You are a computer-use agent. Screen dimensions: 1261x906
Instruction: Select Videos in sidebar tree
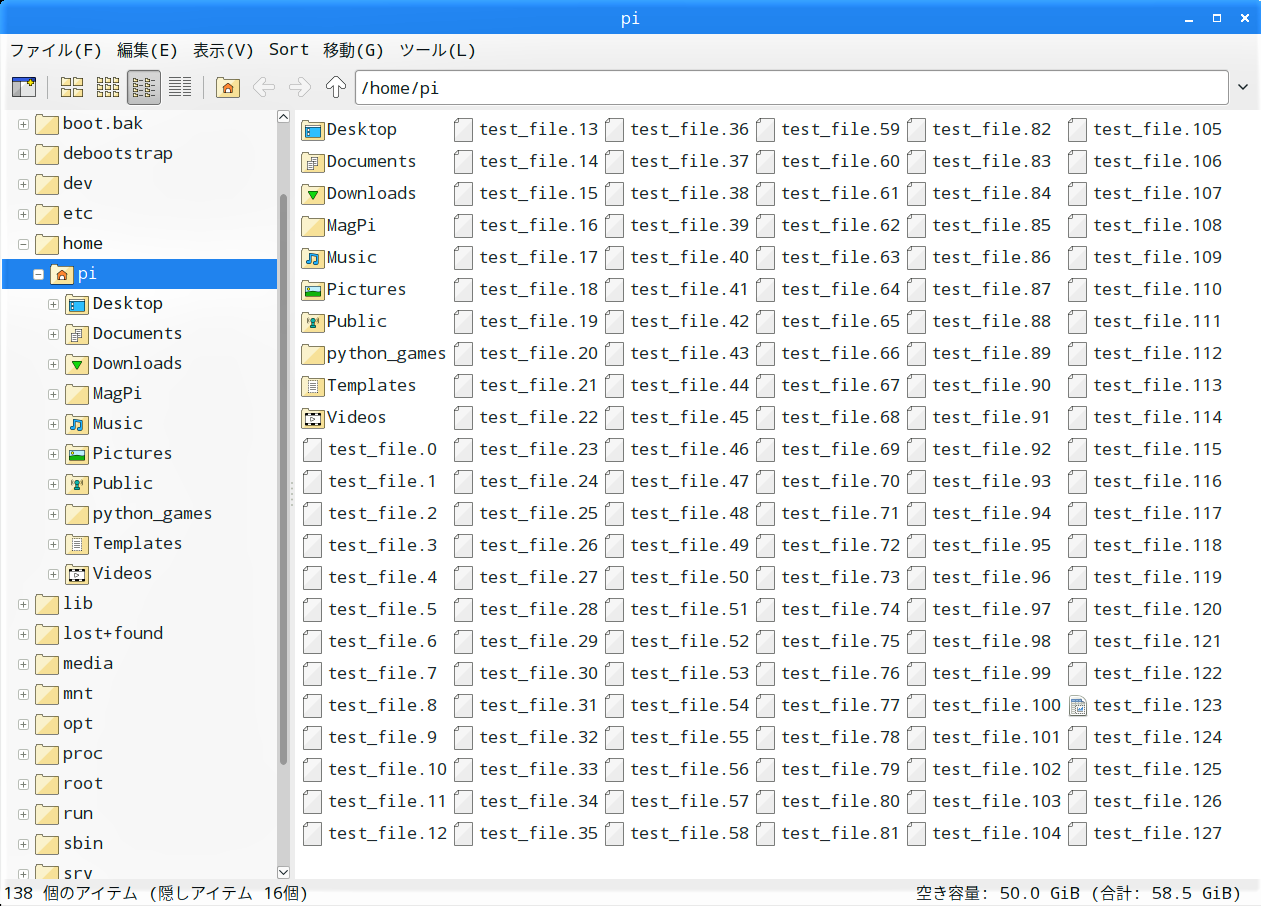122,574
